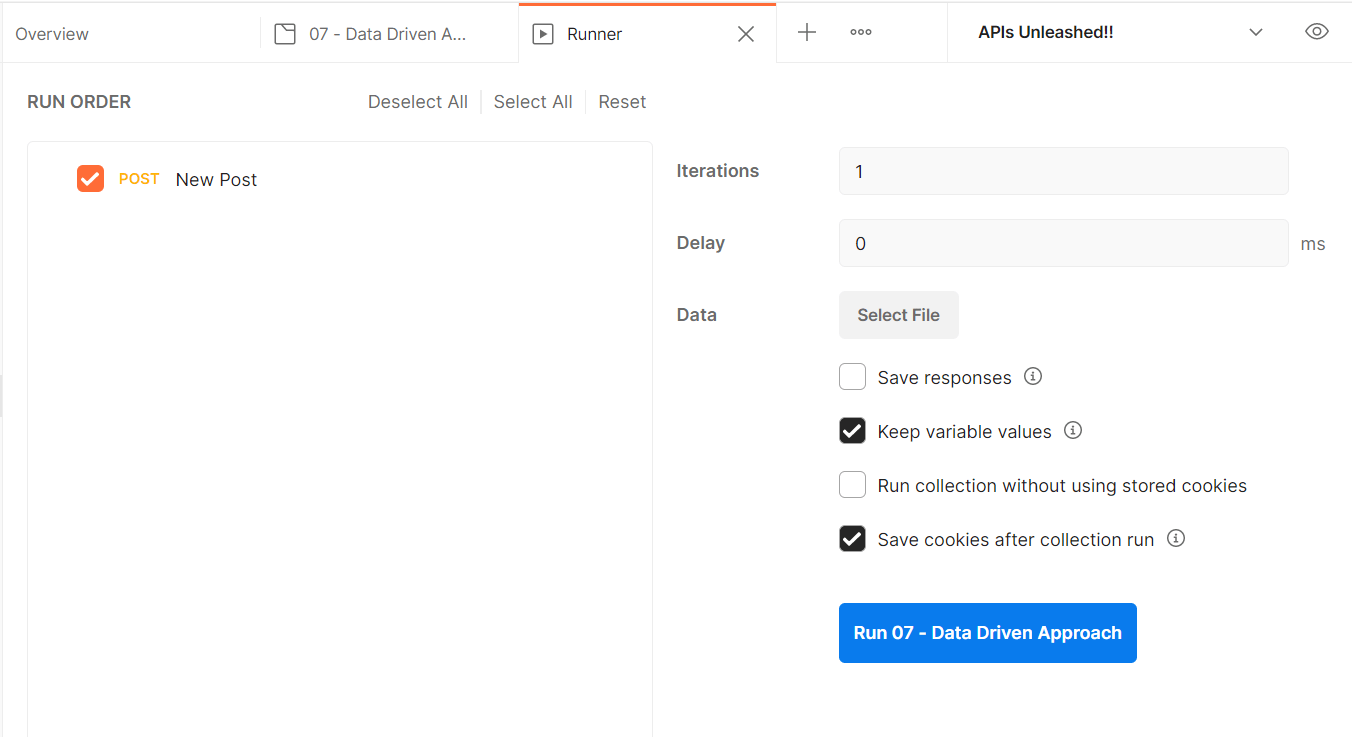1352x737 pixels.
Task: Click the Iterations input field
Action: point(1064,171)
